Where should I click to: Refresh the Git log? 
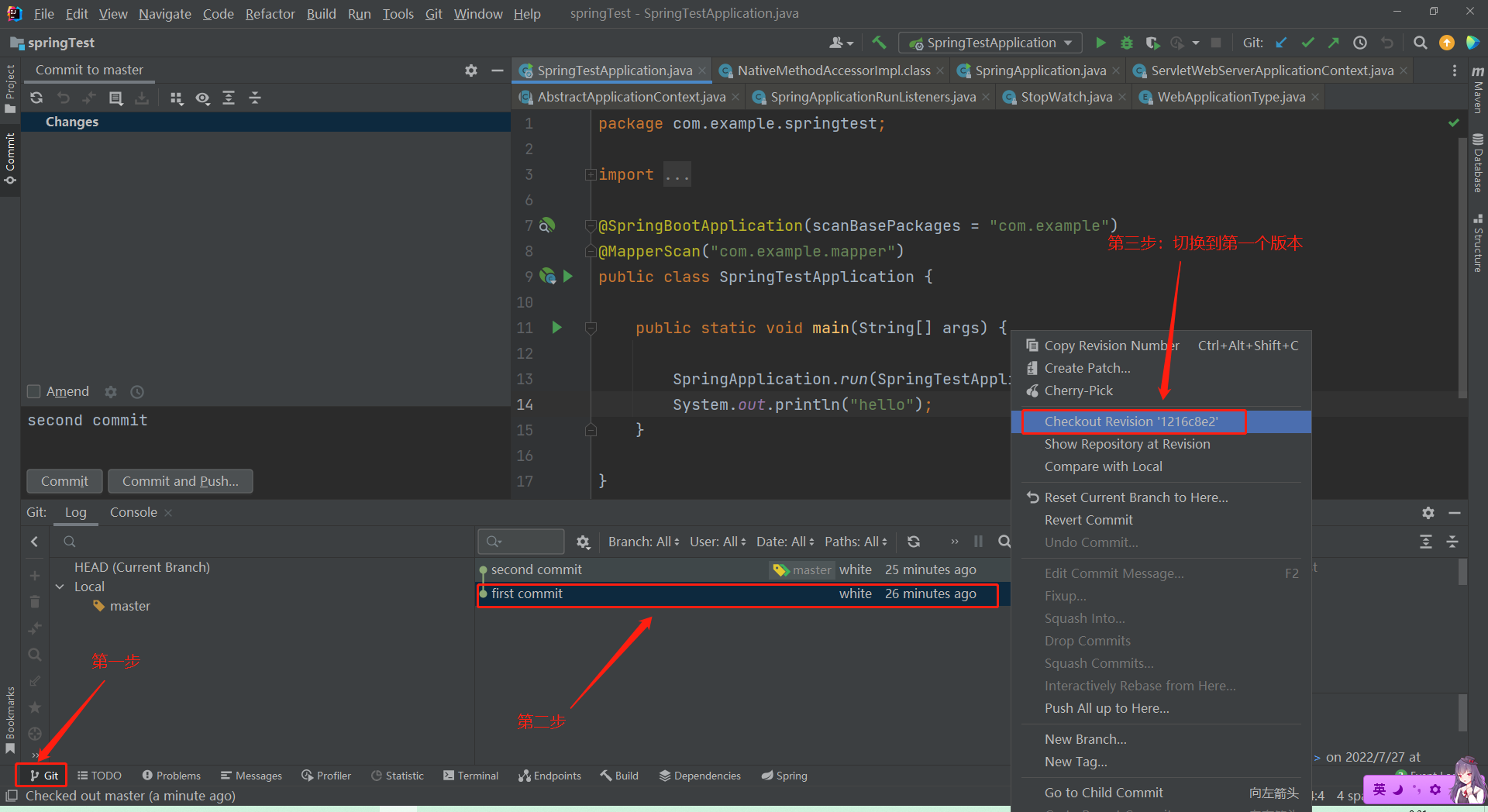(914, 542)
